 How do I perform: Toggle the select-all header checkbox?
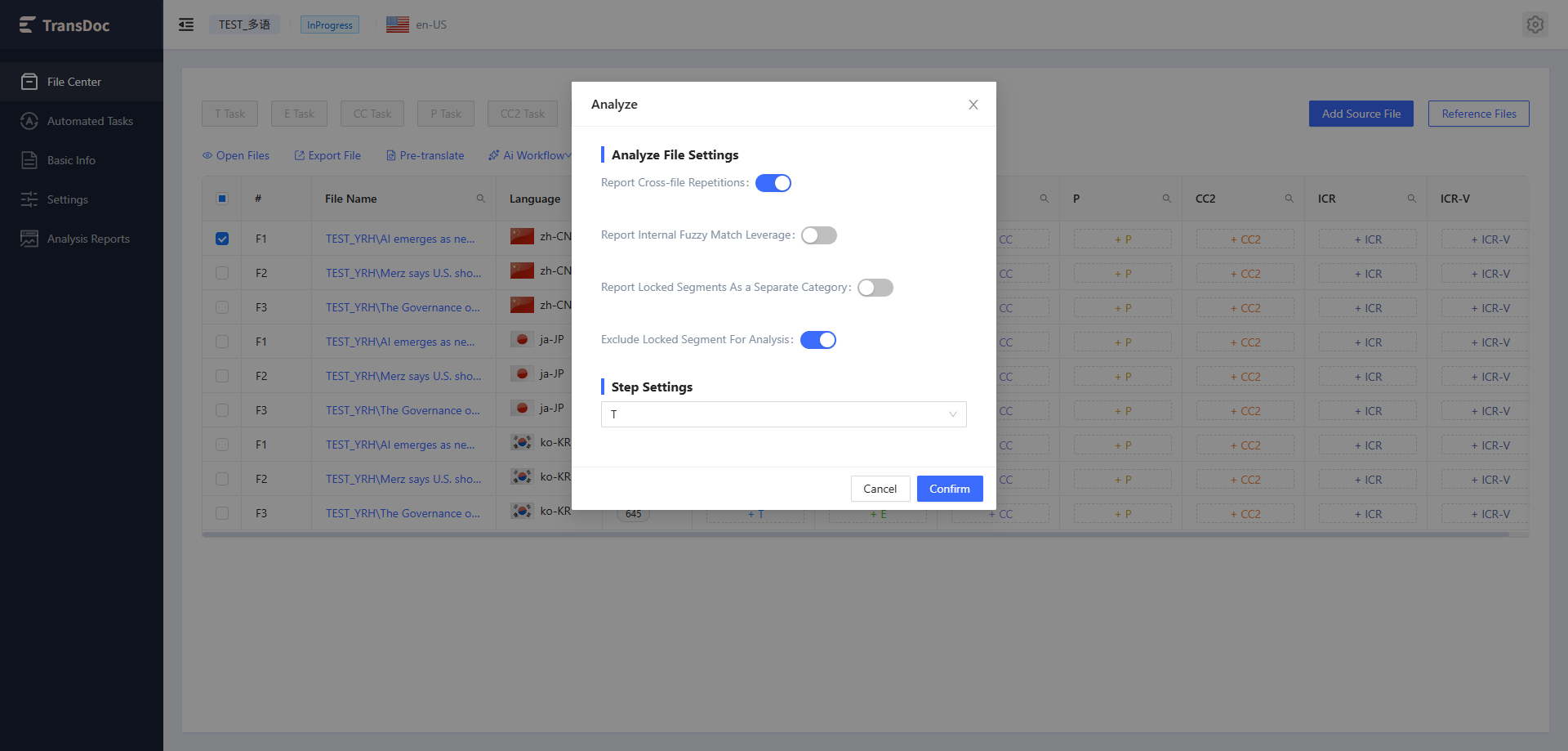[x=222, y=199]
